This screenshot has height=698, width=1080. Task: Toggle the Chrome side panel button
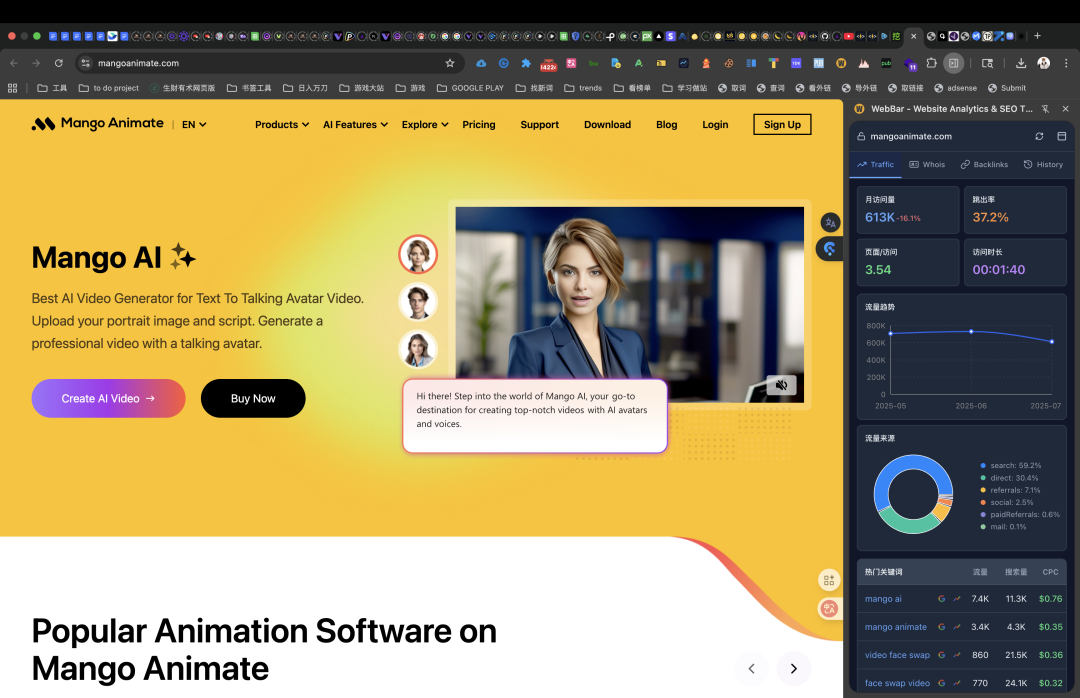[953, 63]
